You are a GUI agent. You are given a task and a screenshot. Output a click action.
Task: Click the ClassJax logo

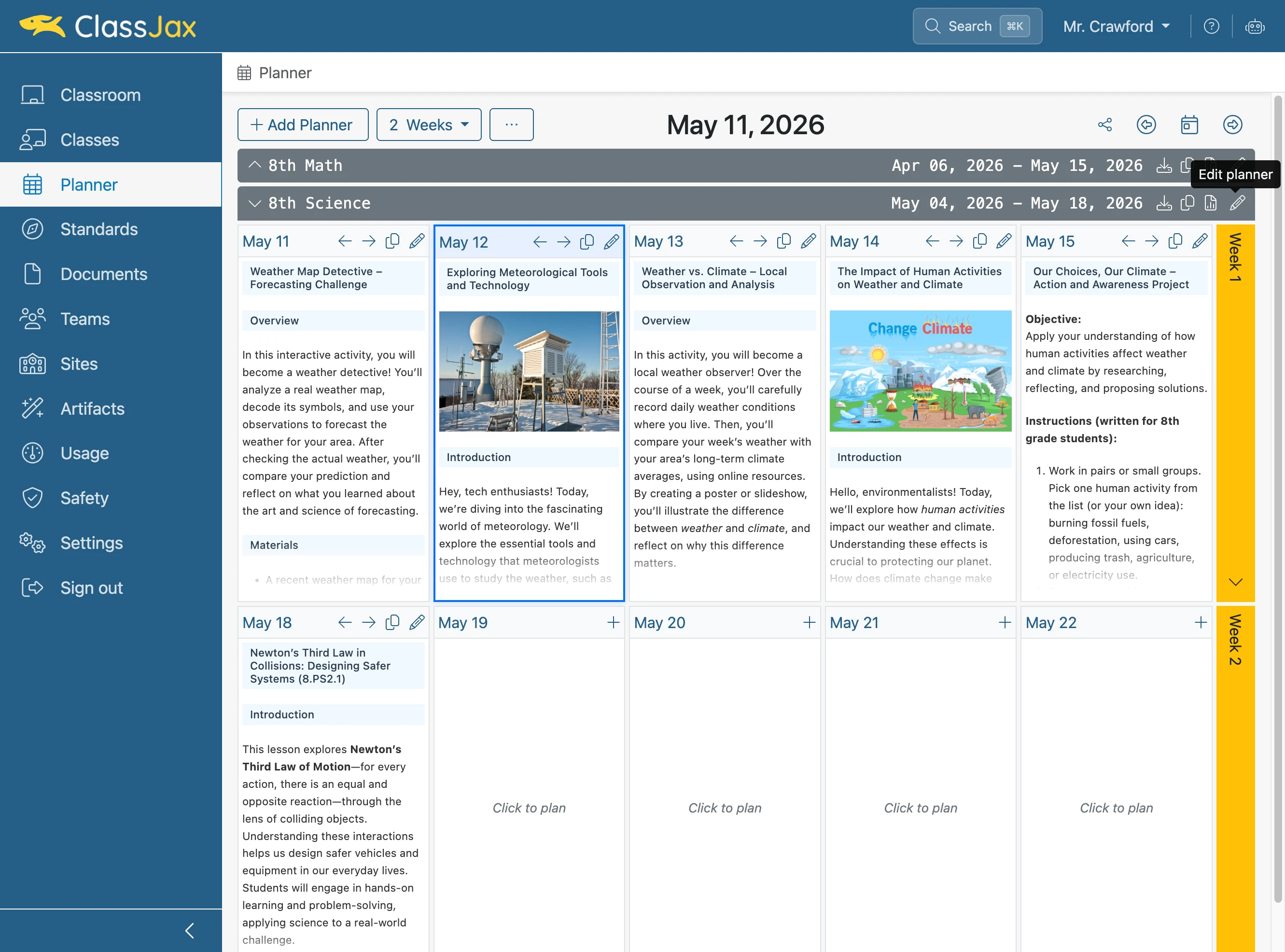point(108,27)
